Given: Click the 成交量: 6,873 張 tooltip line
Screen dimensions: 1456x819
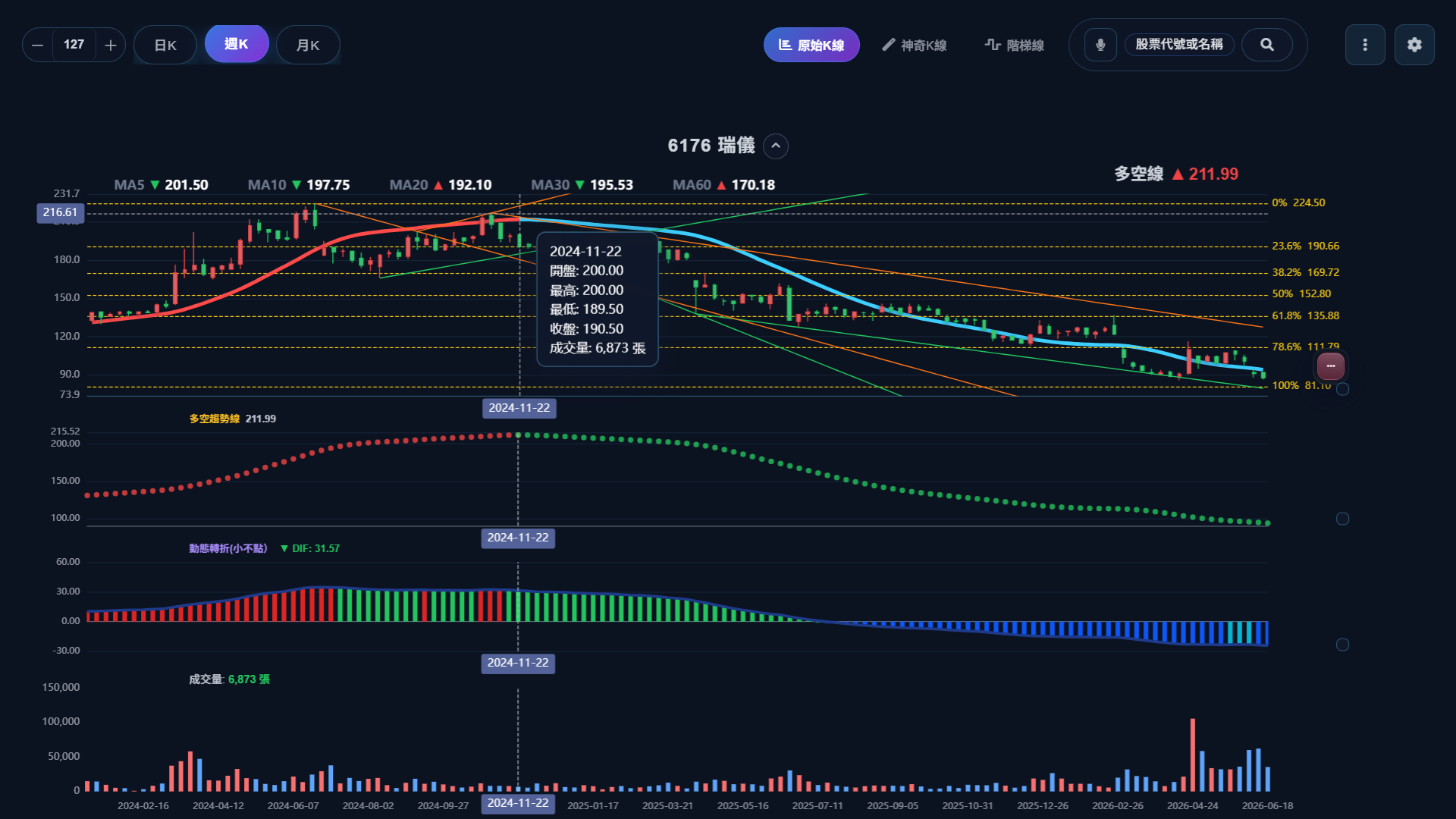Looking at the screenshot, I should tap(598, 348).
